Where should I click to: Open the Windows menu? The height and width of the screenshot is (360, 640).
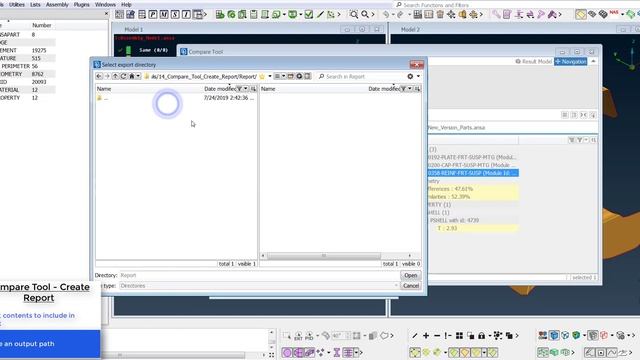pyautogui.click(x=105, y=4)
